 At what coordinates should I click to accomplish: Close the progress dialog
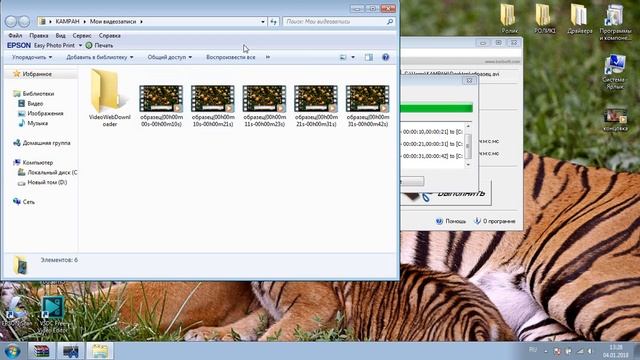469,81
